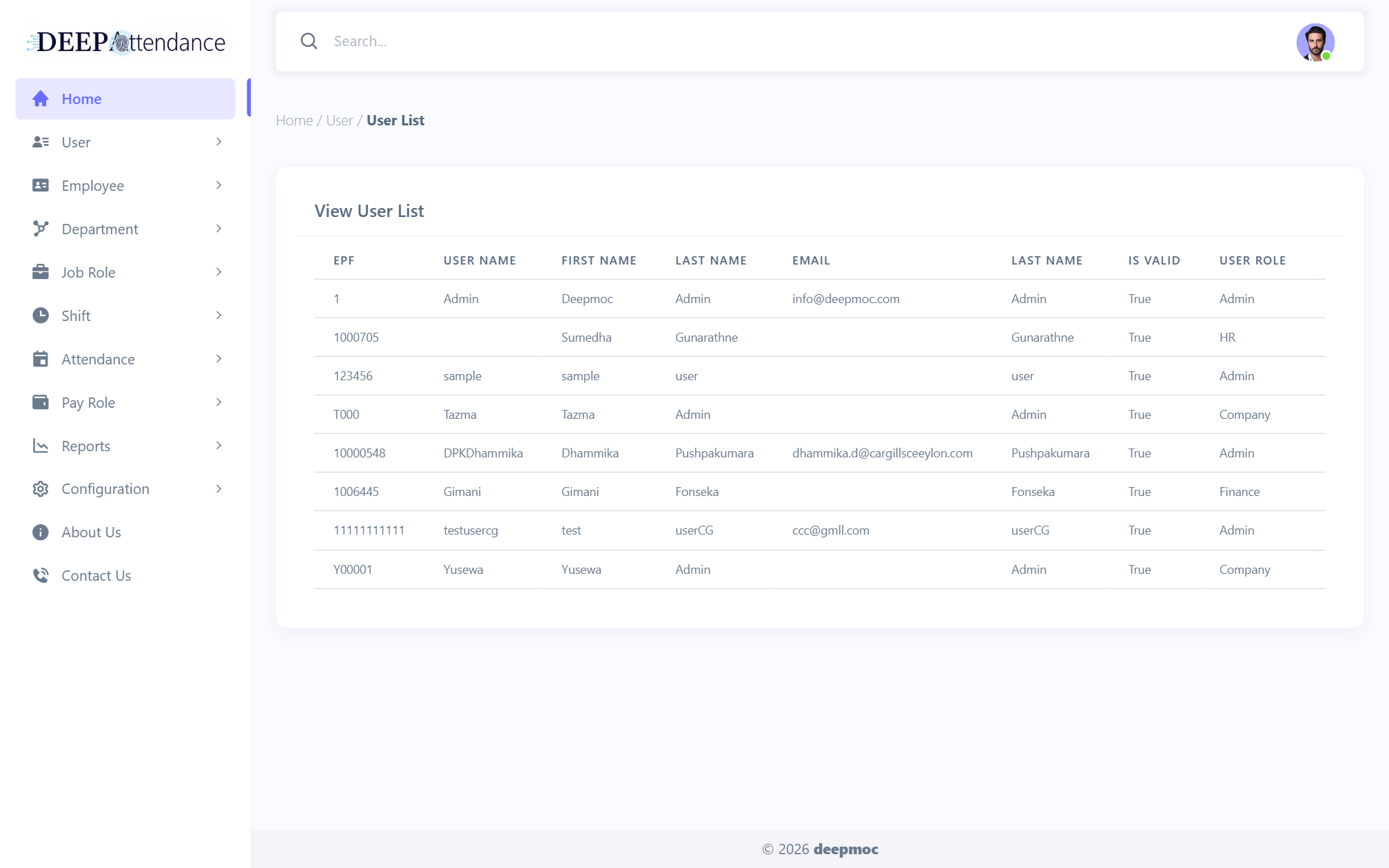Click the EPF column header
The height and width of the screenshot is (868, 1389).
pyautogui.click(x=344, y=260)
